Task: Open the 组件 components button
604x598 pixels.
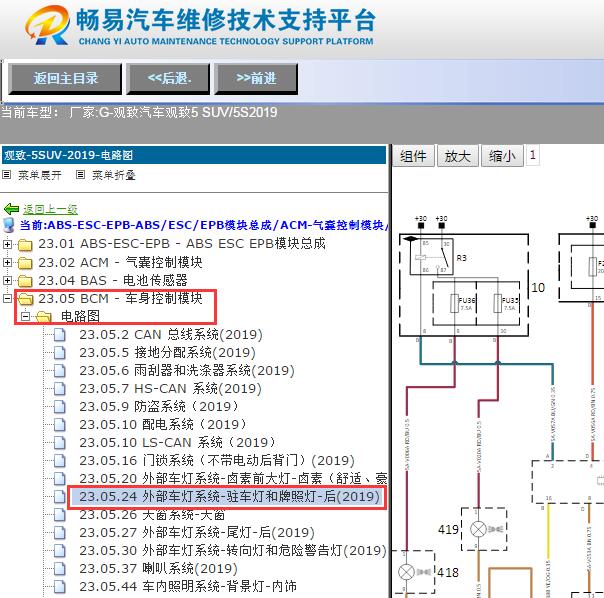Action: pos(413,156)
